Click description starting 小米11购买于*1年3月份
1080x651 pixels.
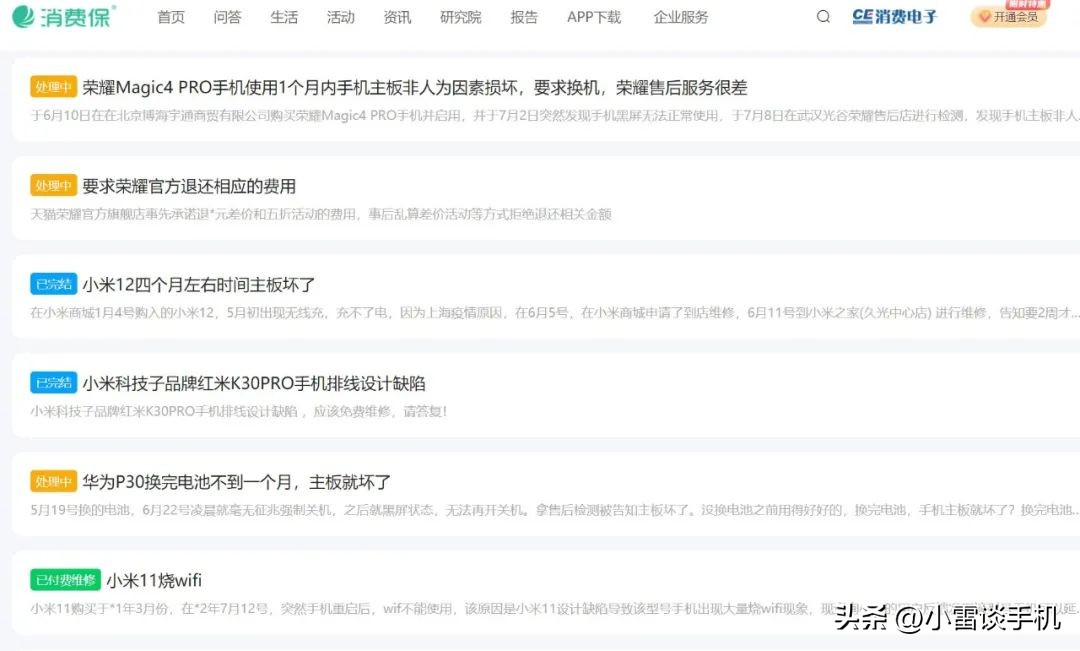point(554,608)
